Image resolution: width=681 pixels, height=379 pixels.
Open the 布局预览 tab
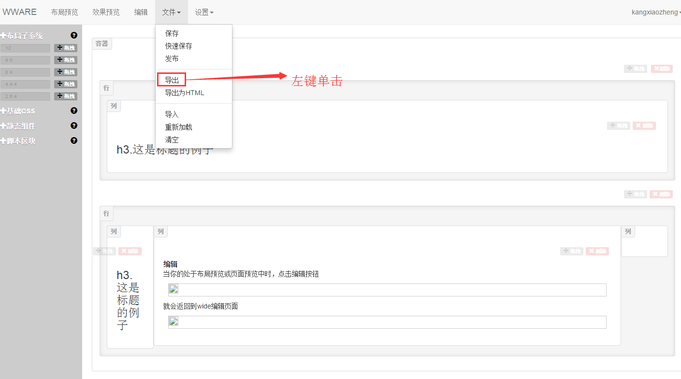64,12
